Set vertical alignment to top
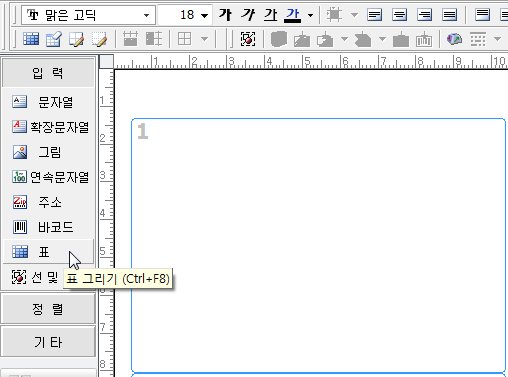The image size is (508, 377). tap(482, 15)
